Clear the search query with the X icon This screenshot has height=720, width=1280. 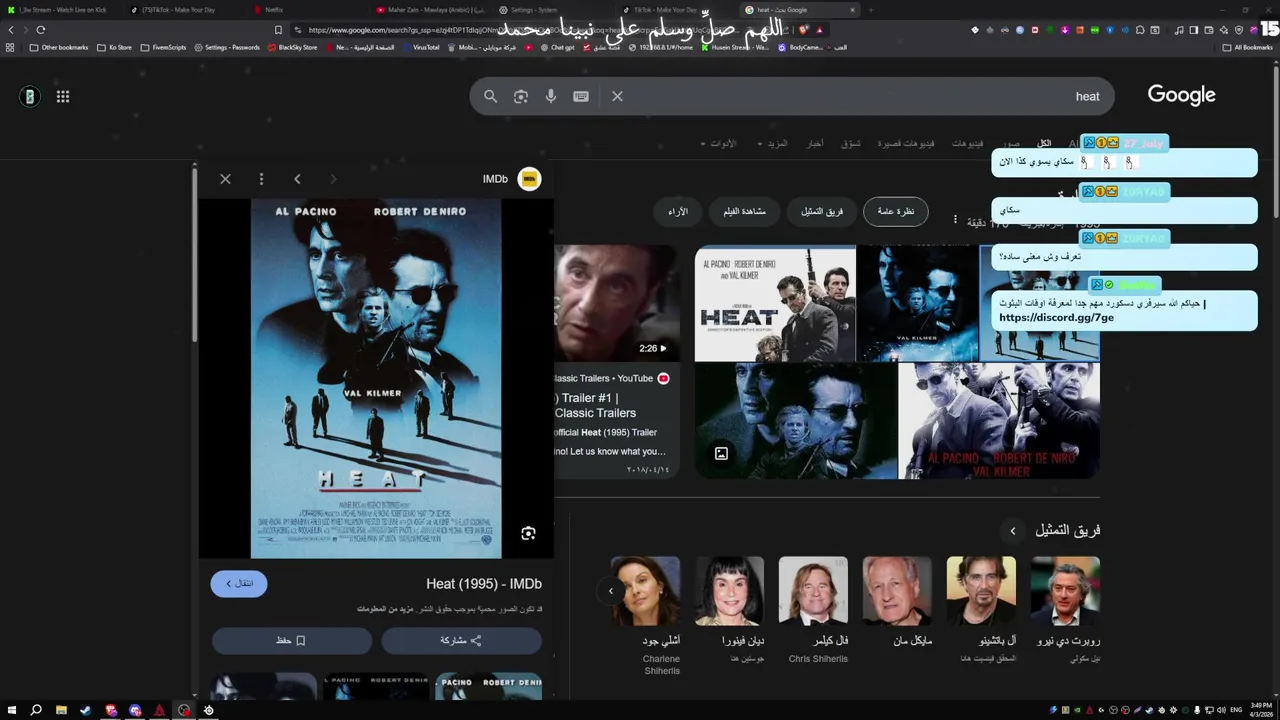pyautogui.click(x=617, y=96)
